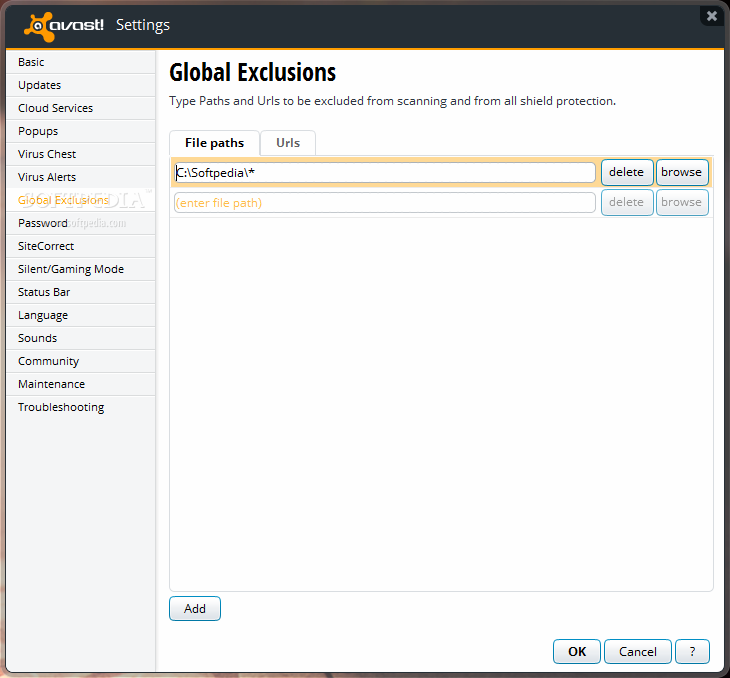730x678 pixels.
Task: Browse for the C:\Softpedia\* path
Action: [x=682, y=172]
